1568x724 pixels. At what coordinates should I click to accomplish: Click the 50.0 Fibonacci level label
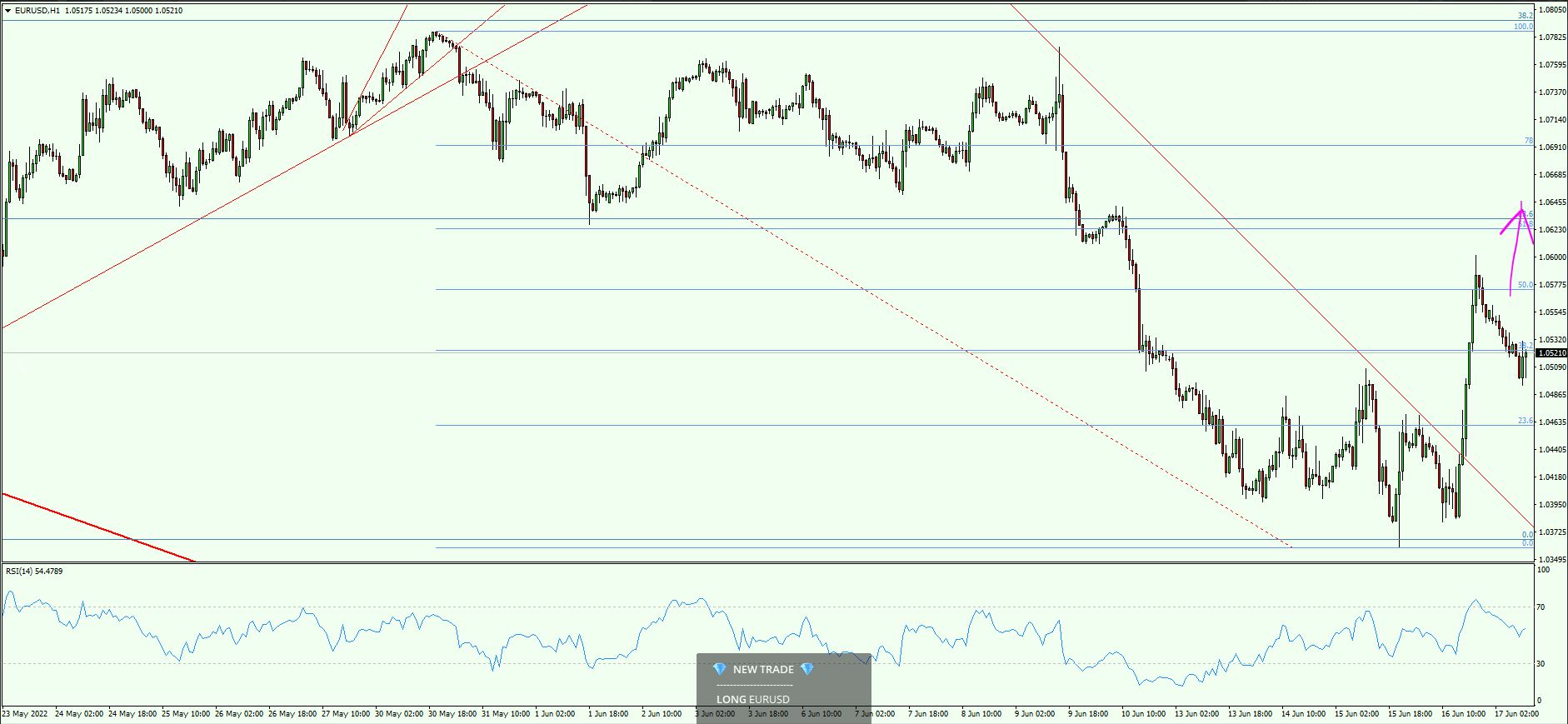1525,285
